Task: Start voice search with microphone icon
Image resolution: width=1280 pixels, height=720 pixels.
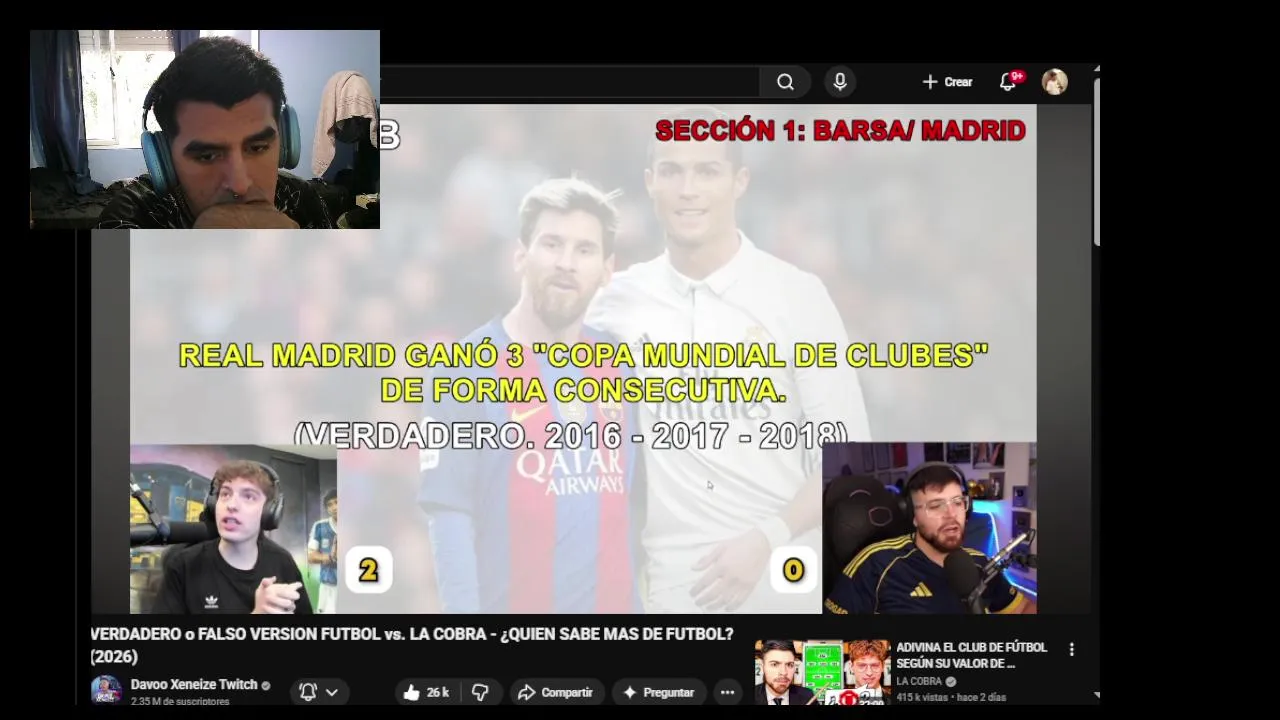Action: point(840,82)
